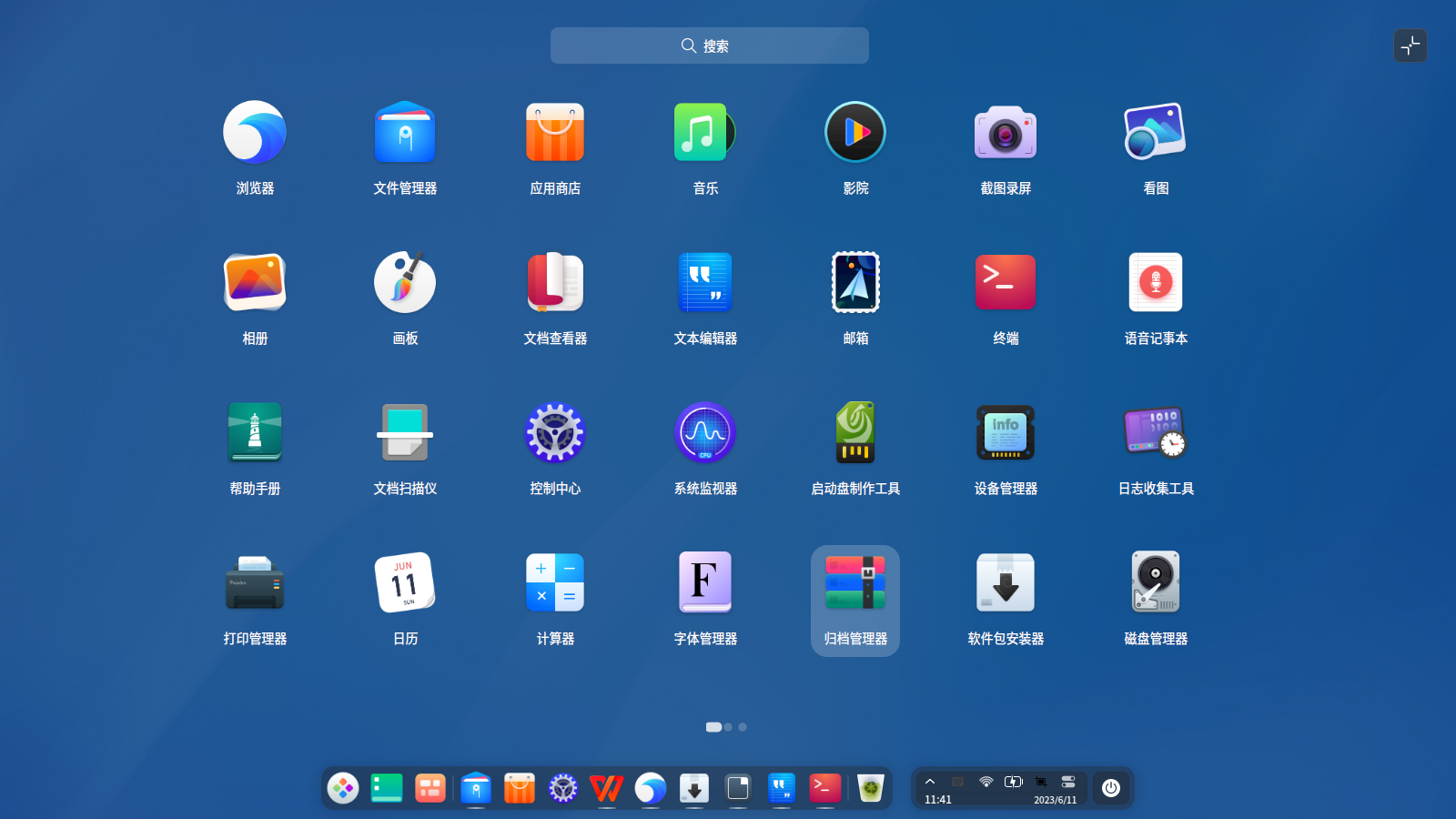Open WPS Office from the dock

pyautogui.click(x=607, y=789)
